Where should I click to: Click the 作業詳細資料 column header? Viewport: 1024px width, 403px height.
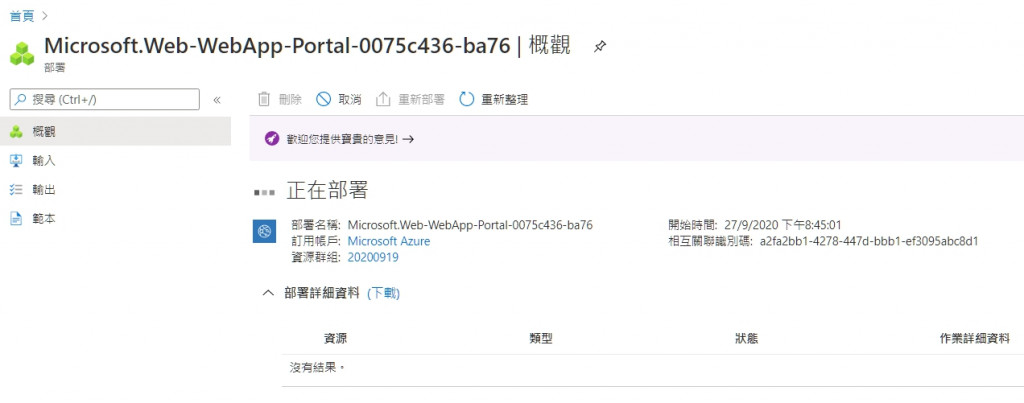(974, 338)
